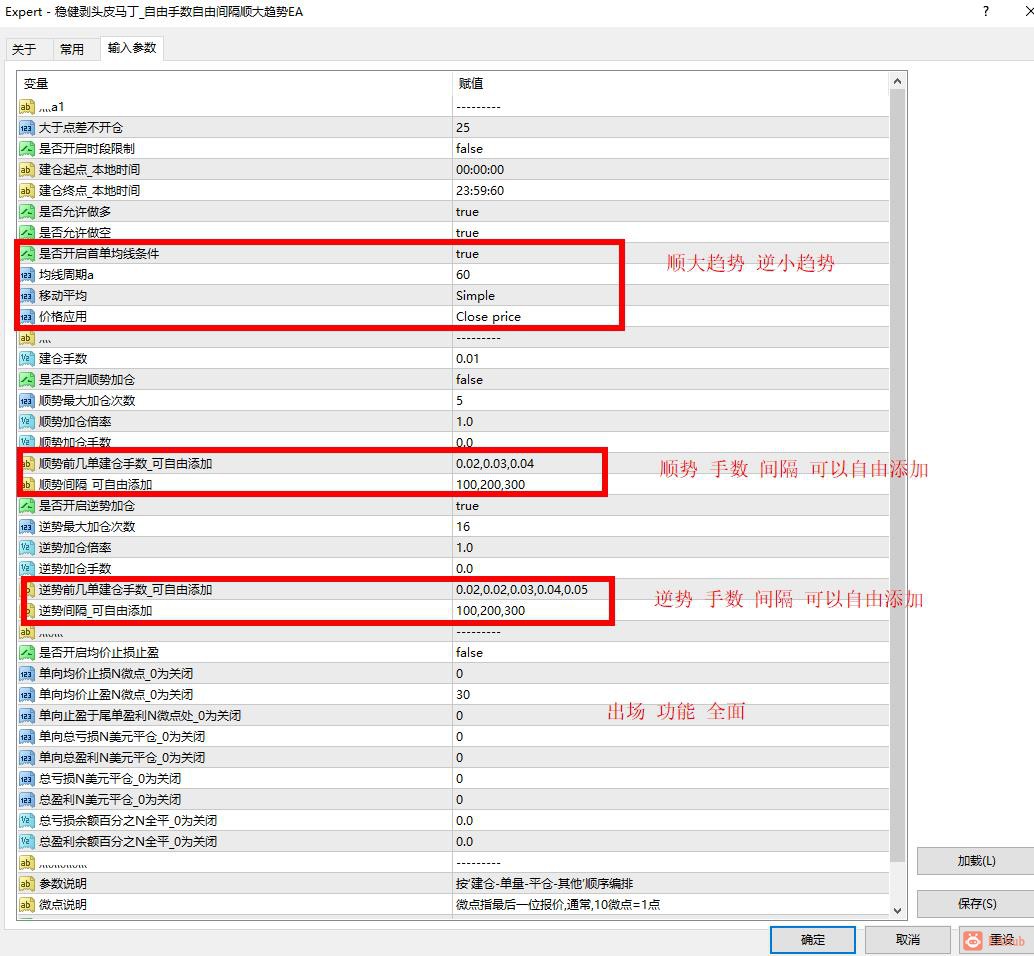
Task: Click the string icon beside 微点说明
Action: [x=26, y=905]
